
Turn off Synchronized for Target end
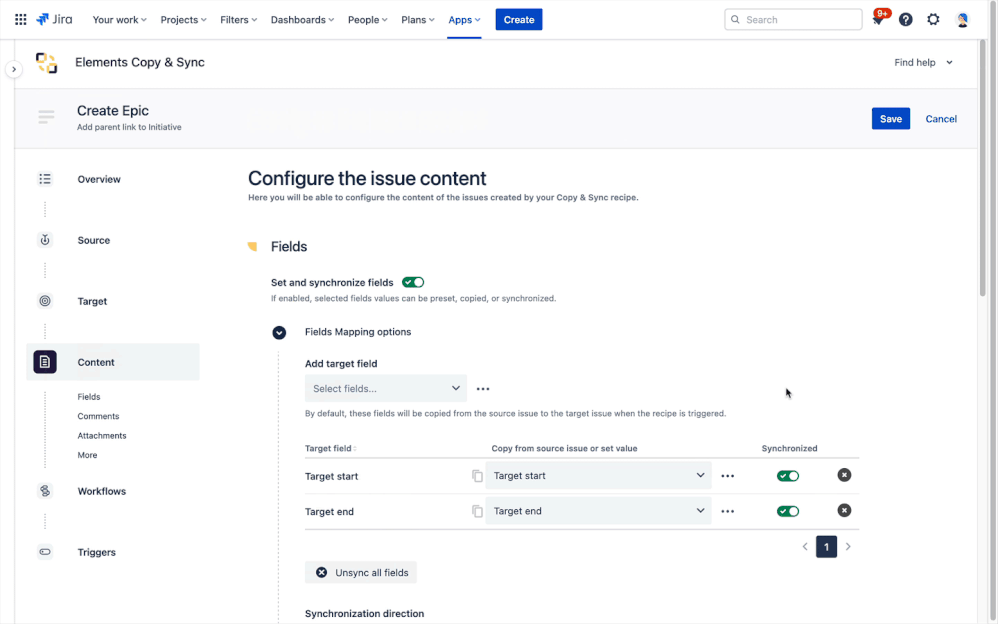(x=788, y=510)
